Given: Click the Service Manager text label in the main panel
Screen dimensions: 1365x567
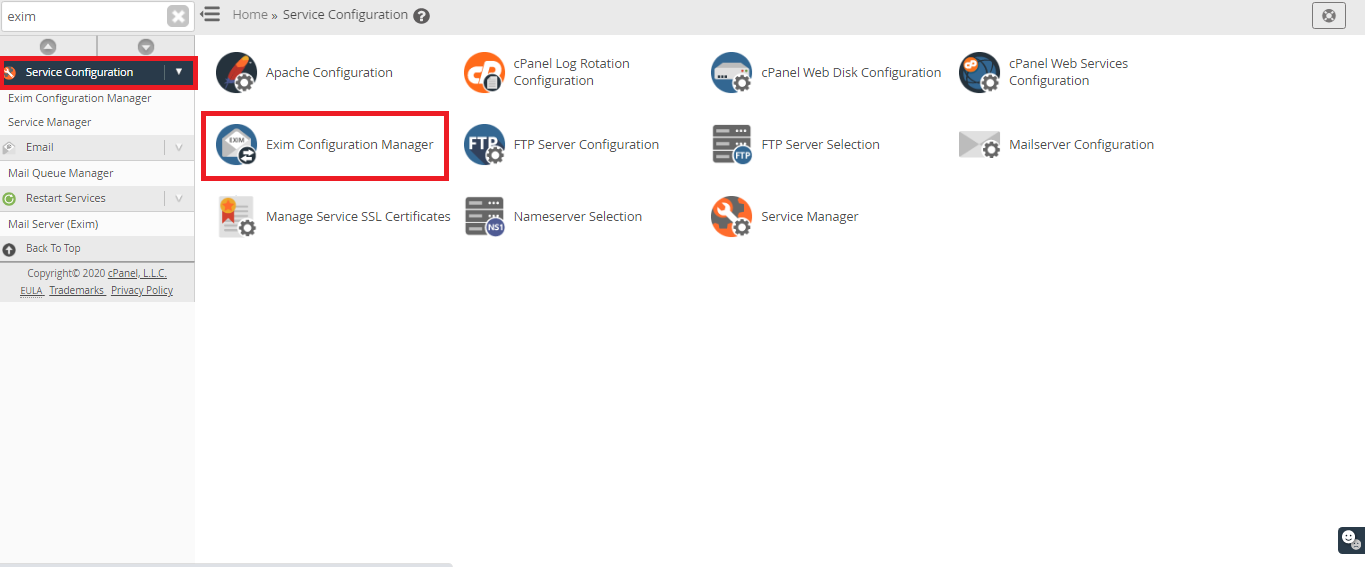Looking at the screenshot, I should point(810,217).
